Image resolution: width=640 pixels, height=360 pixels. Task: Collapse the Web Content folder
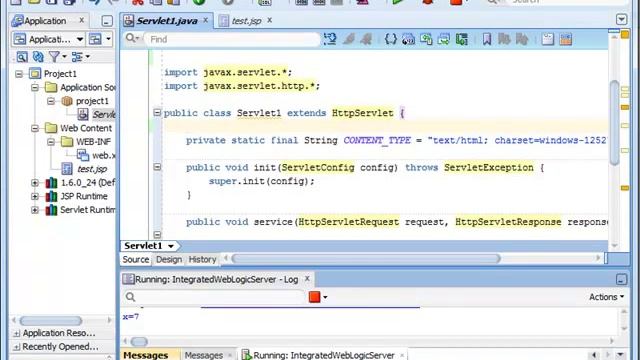point(35,128)
